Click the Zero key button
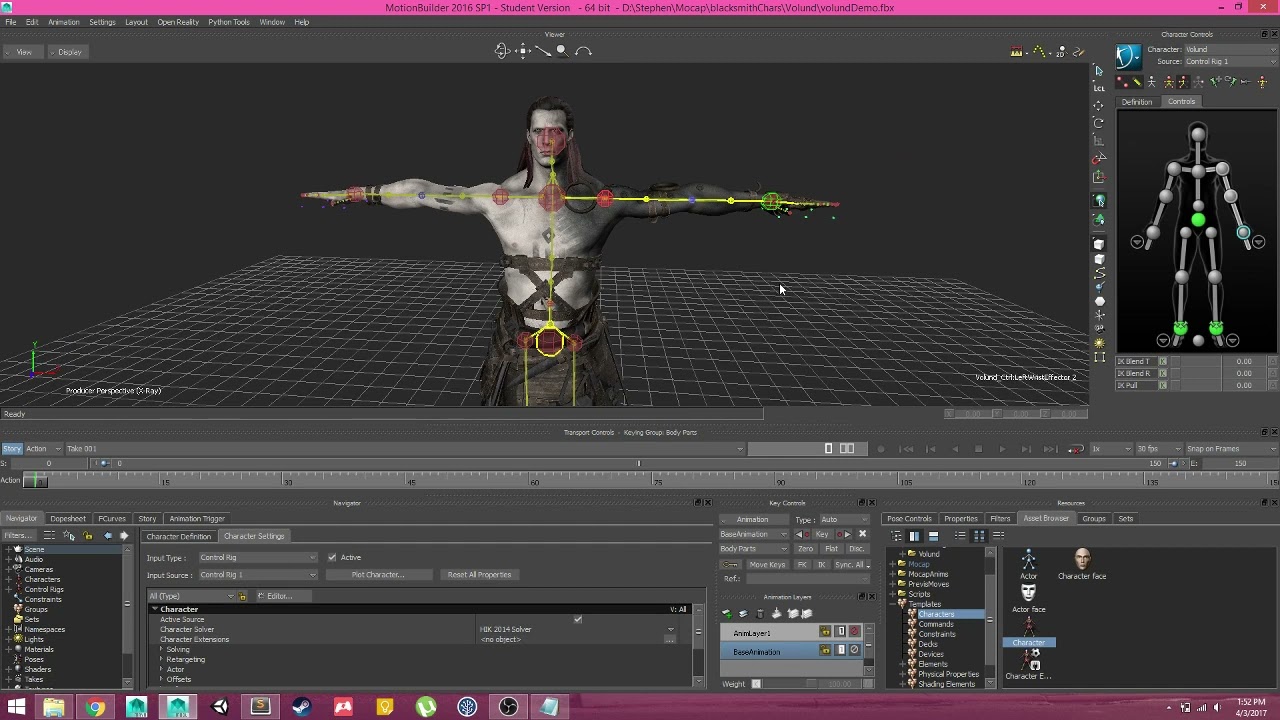This screenshot has width=1280, height=720. (805, 549)
